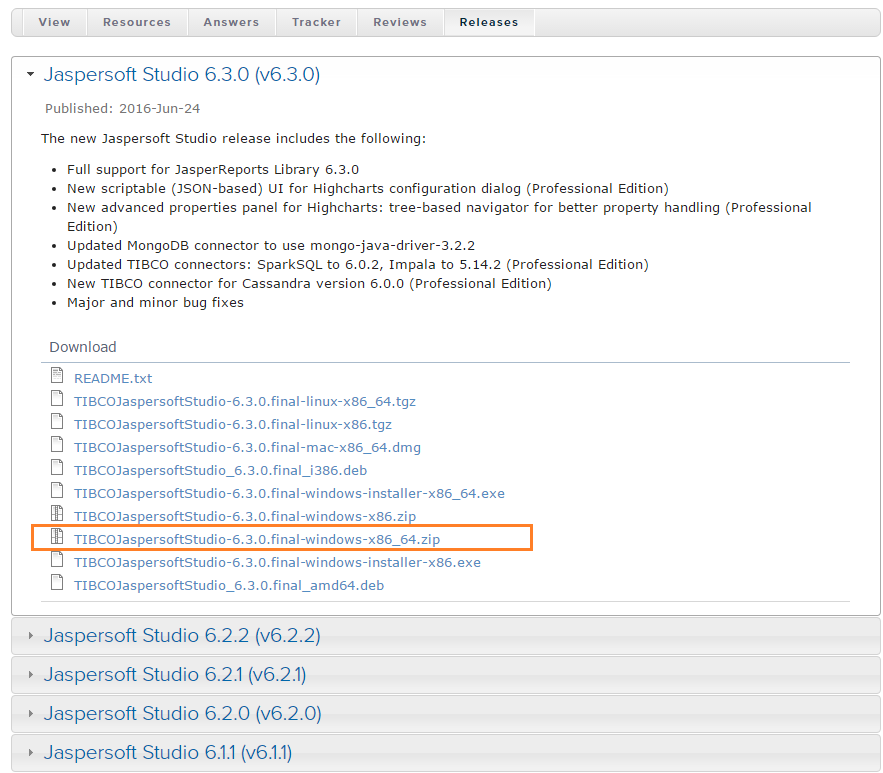This screenshot has height=773, width=883.
Task: Click the spreadsheet icon beside windows-x86.zip
Action: pyautogui.click(x=57, y=513)
